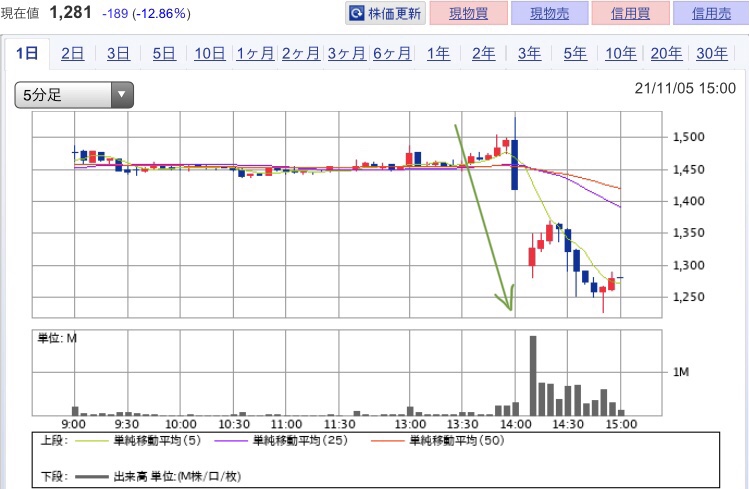The height and width of the screenshot is (489, 749).
Task: Click the 株価更新 button
Action: [385, 13]
